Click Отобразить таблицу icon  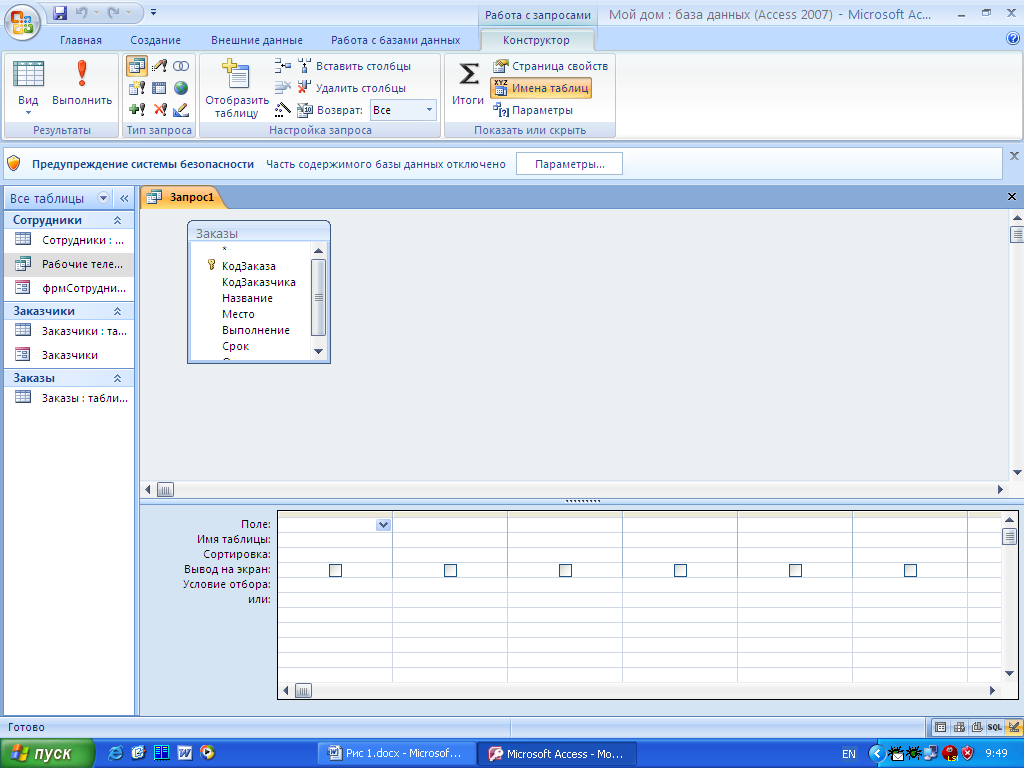(x=236, y=74)
